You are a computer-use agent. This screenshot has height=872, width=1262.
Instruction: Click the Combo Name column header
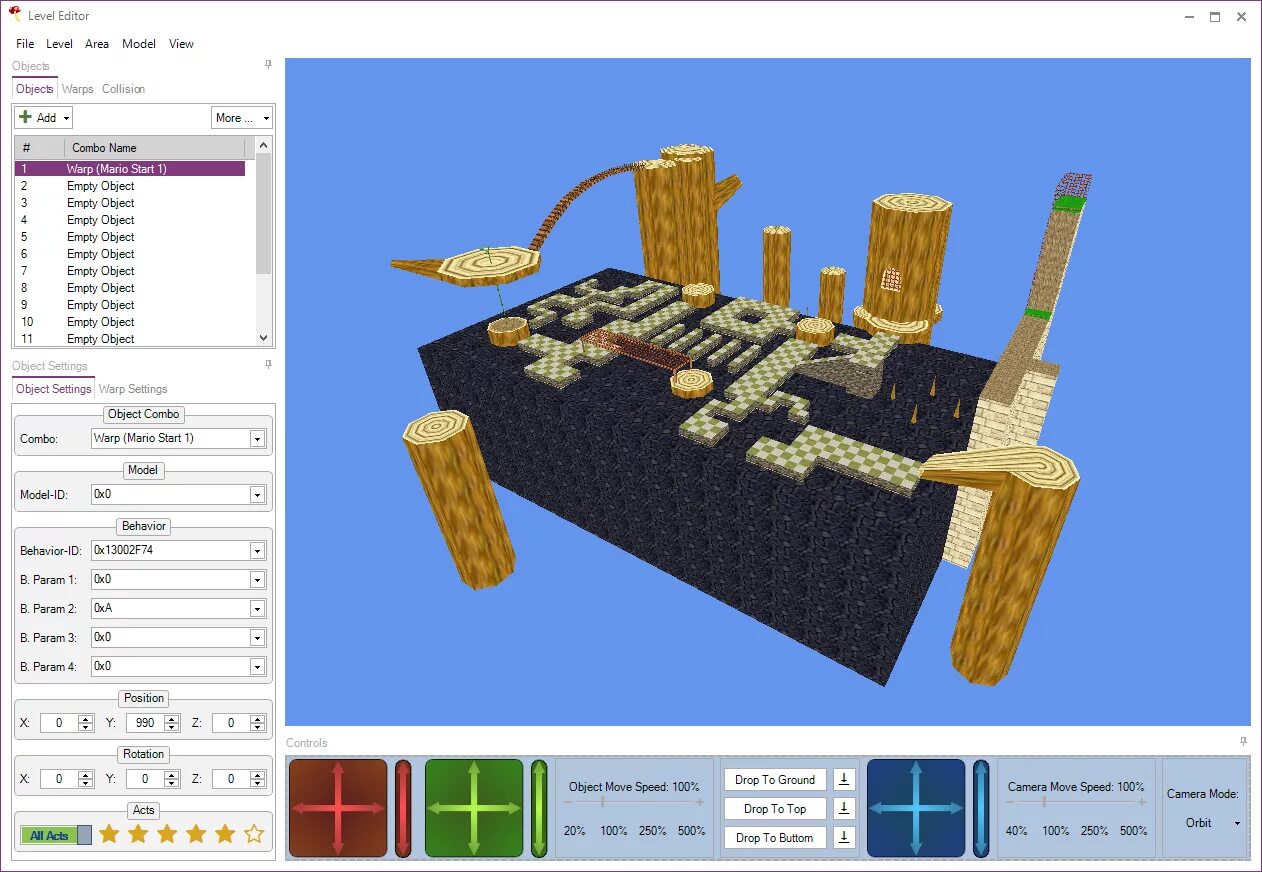click(155, 147)
